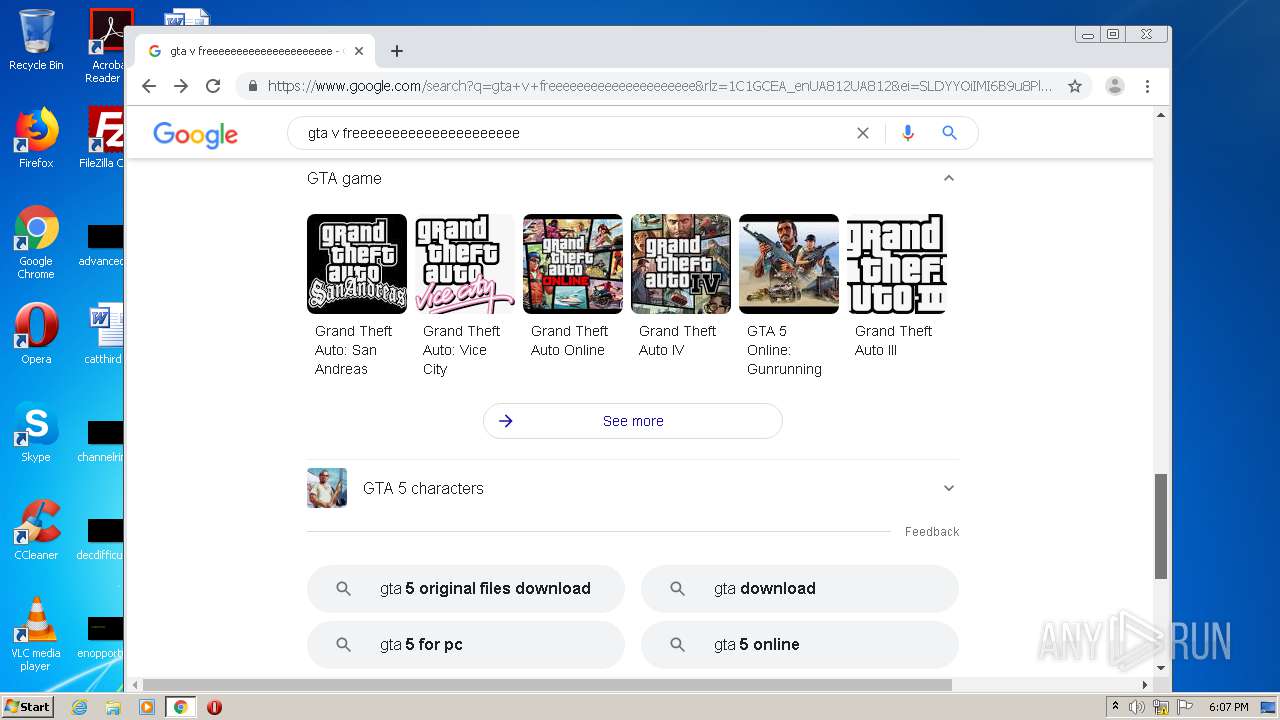Open the Chrome profile avatar icon
Screen dimensions: 1280x720
1115,86
